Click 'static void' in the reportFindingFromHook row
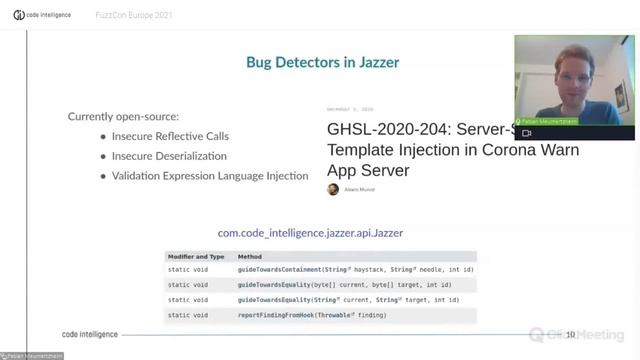 coord(188,315)
